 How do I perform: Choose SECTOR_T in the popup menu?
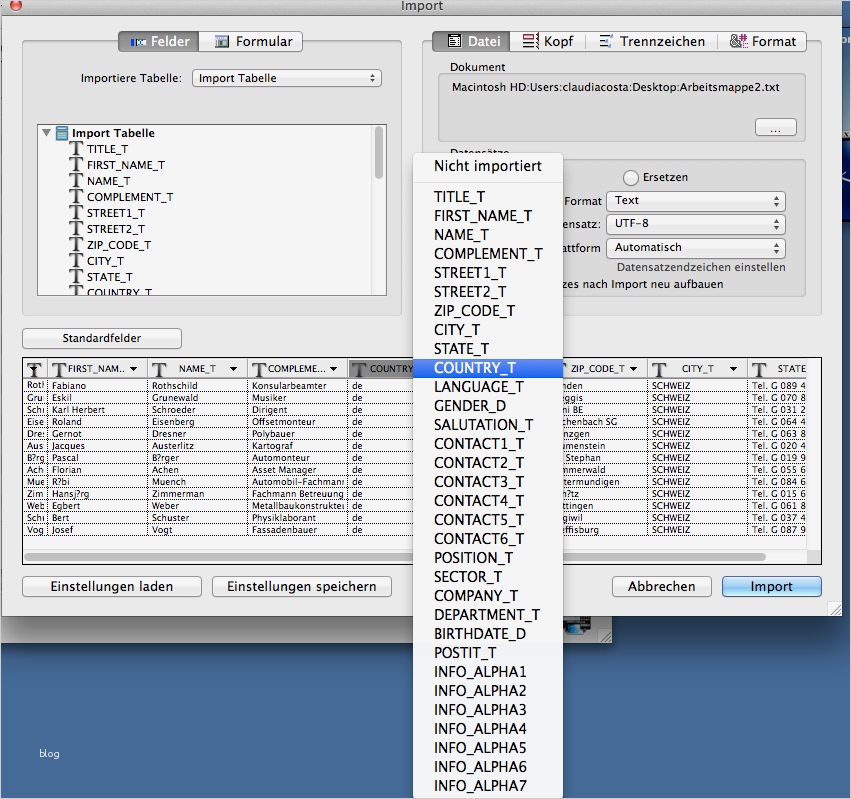point(487,577)
